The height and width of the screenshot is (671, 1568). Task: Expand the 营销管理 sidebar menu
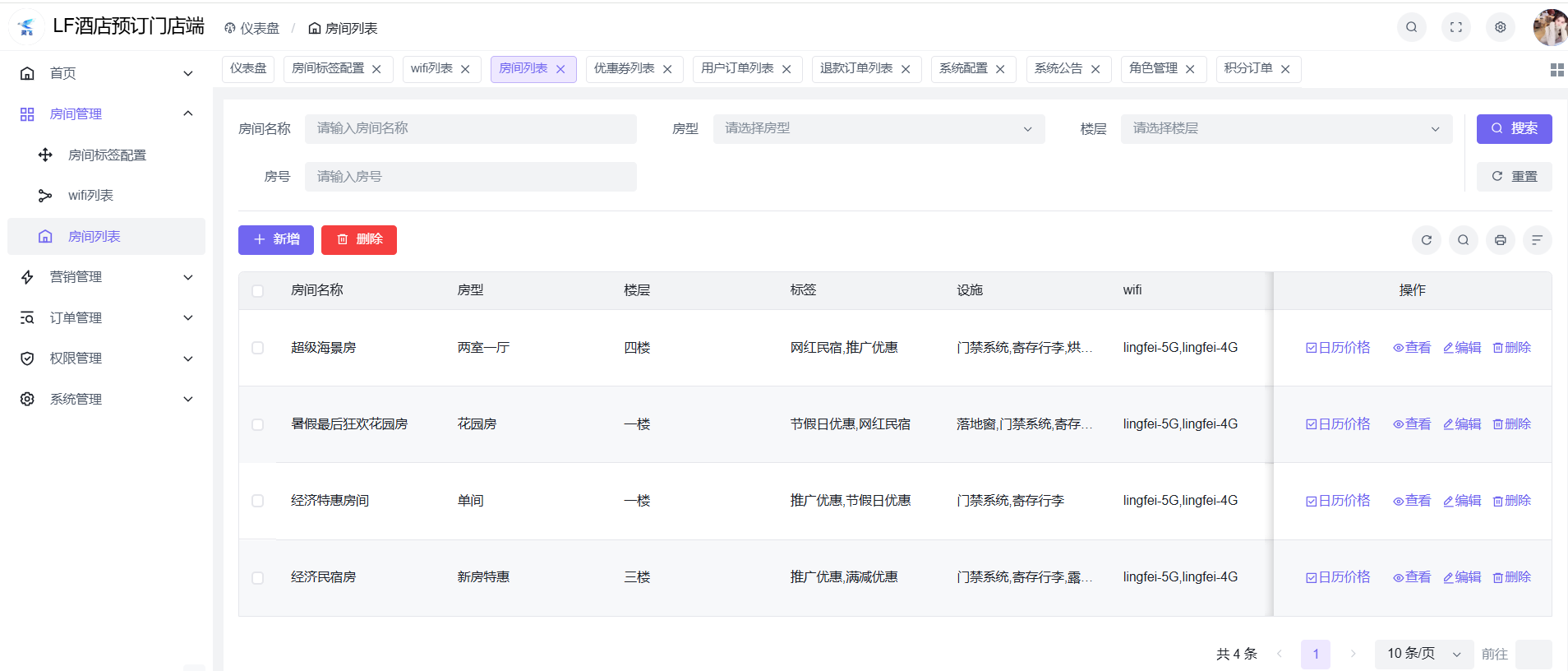(106, 277)
